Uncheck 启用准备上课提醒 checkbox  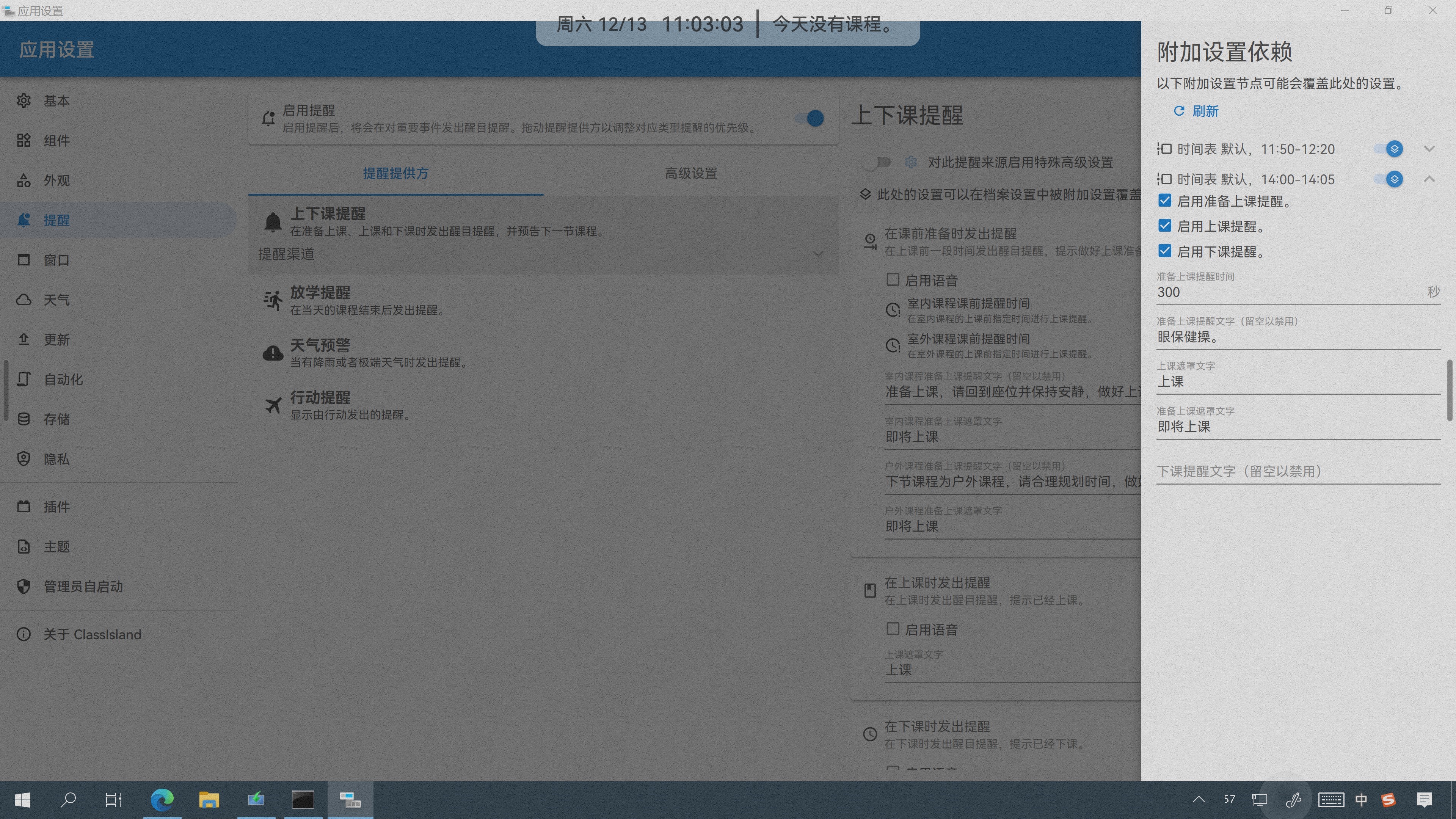1164,201
